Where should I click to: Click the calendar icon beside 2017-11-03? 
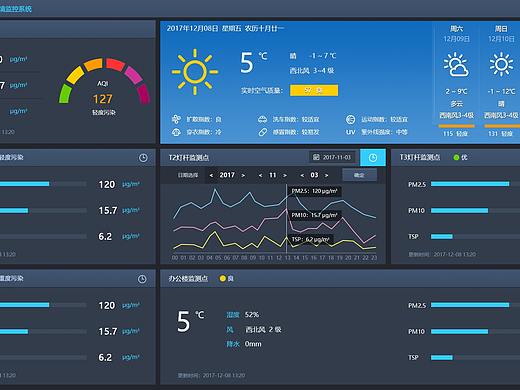click(316, 157)
